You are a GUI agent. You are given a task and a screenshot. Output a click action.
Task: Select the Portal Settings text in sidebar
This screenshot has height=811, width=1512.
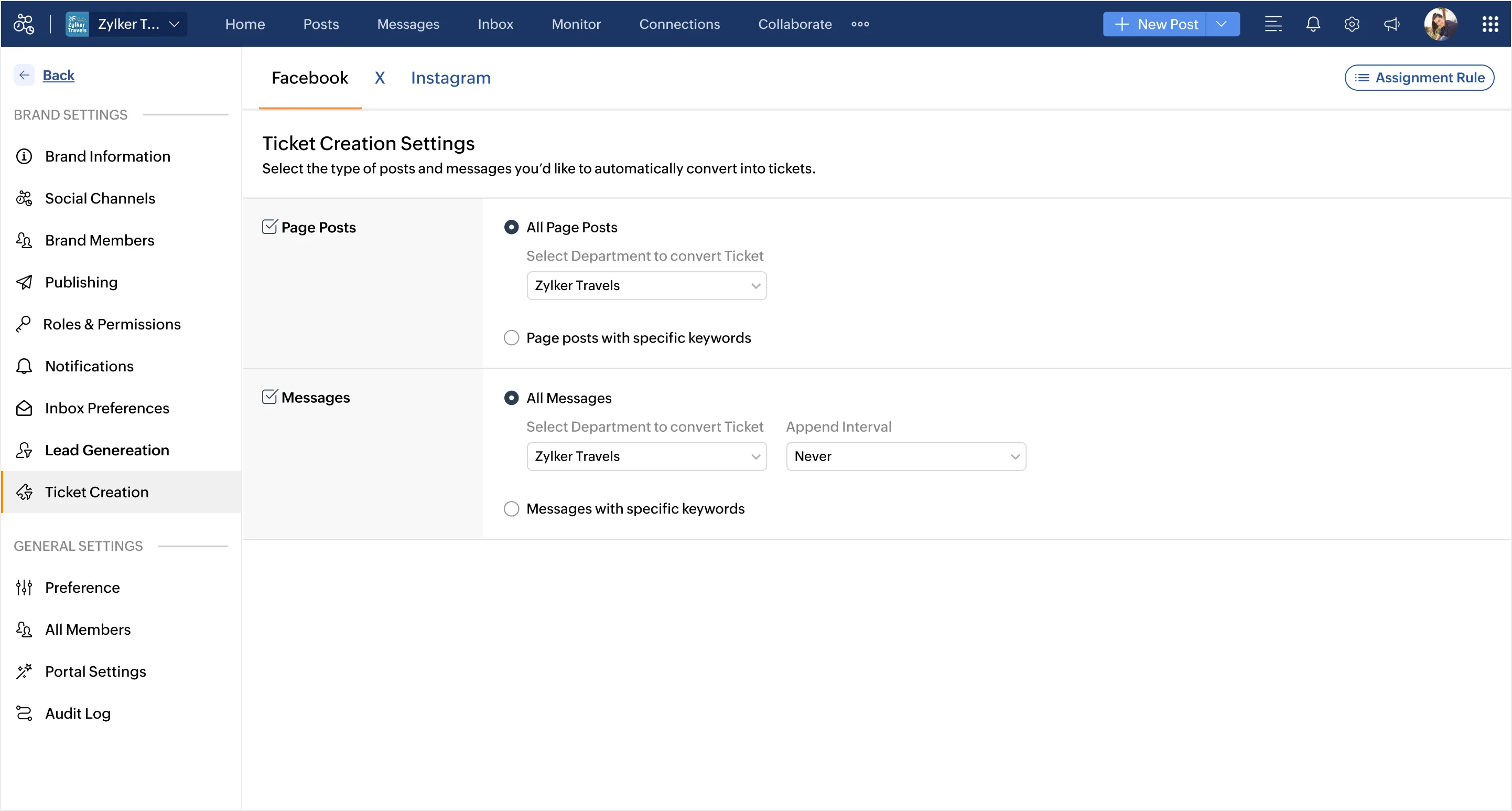(x=95, y=671)
